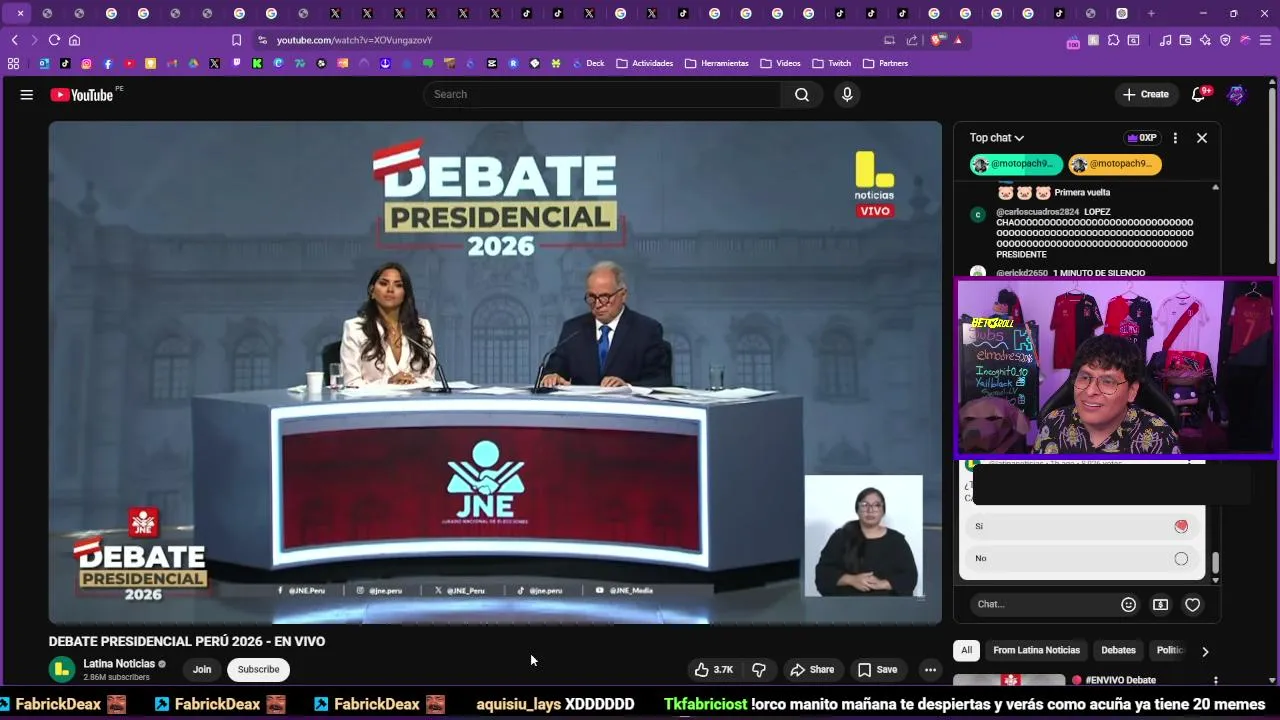
Task: Dislike the debate video
Action: click(759, 670)
